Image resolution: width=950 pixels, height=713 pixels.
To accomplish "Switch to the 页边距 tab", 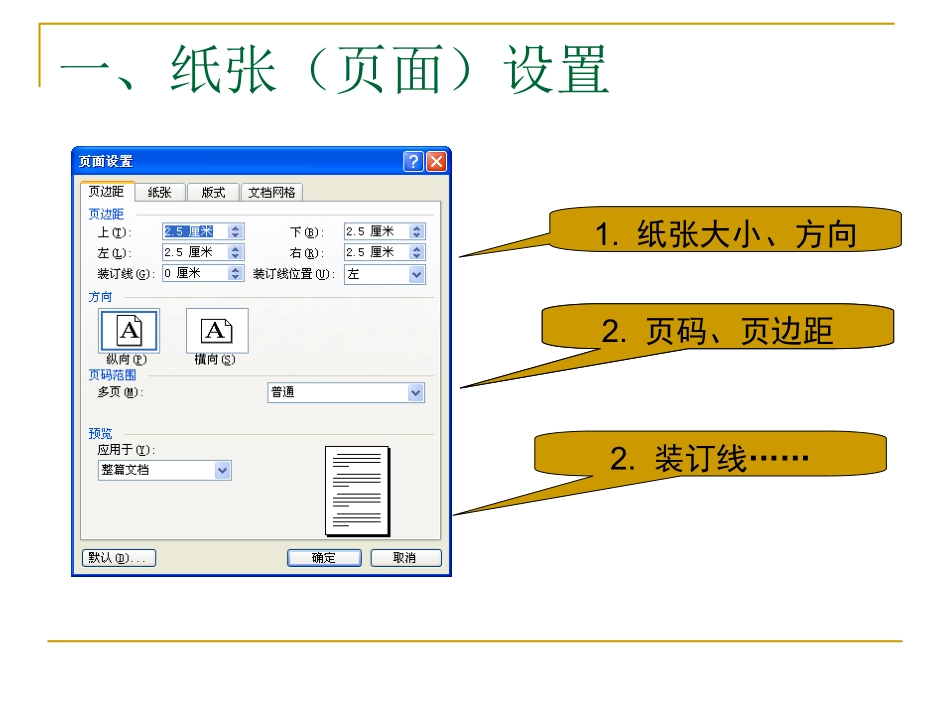I will coord(106,191).
